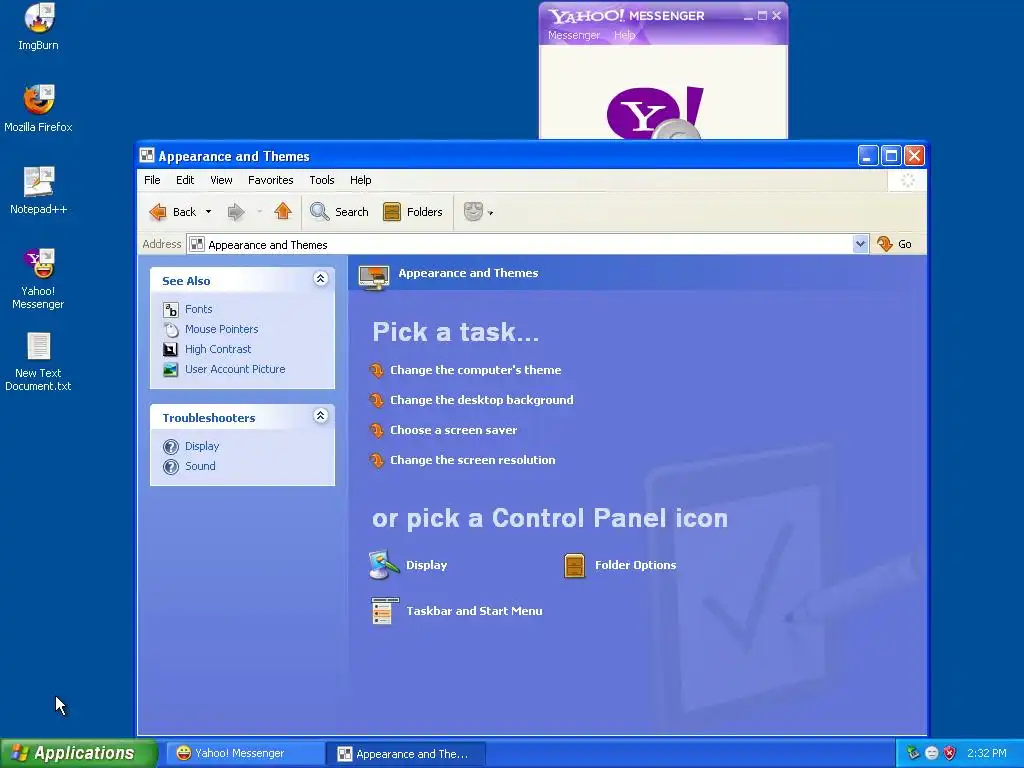Click the 2:32 PM taskbar clock

[x=987, y=753]
